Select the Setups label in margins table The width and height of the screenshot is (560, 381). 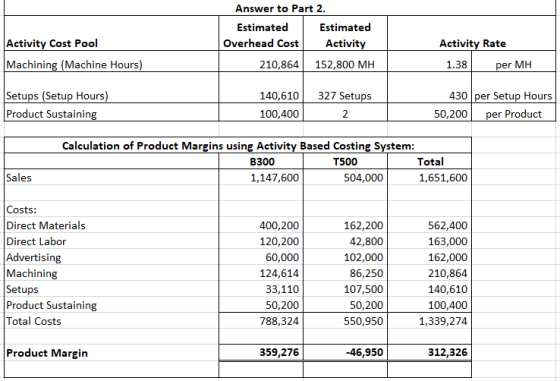(111, 289)
